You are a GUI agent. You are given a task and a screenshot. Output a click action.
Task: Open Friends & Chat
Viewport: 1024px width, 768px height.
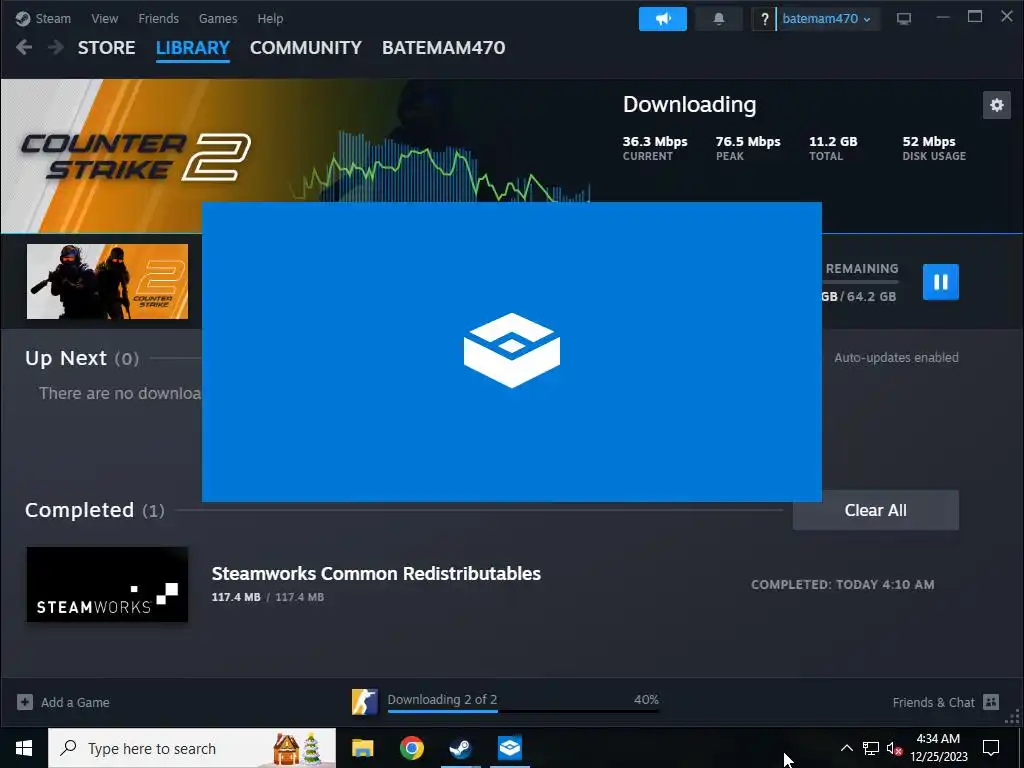tap(934, 702)
